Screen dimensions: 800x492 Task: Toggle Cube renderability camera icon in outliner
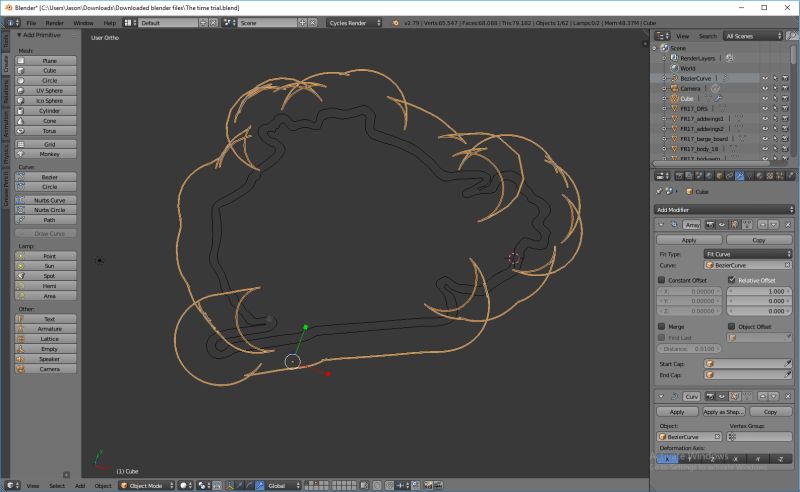785,99
